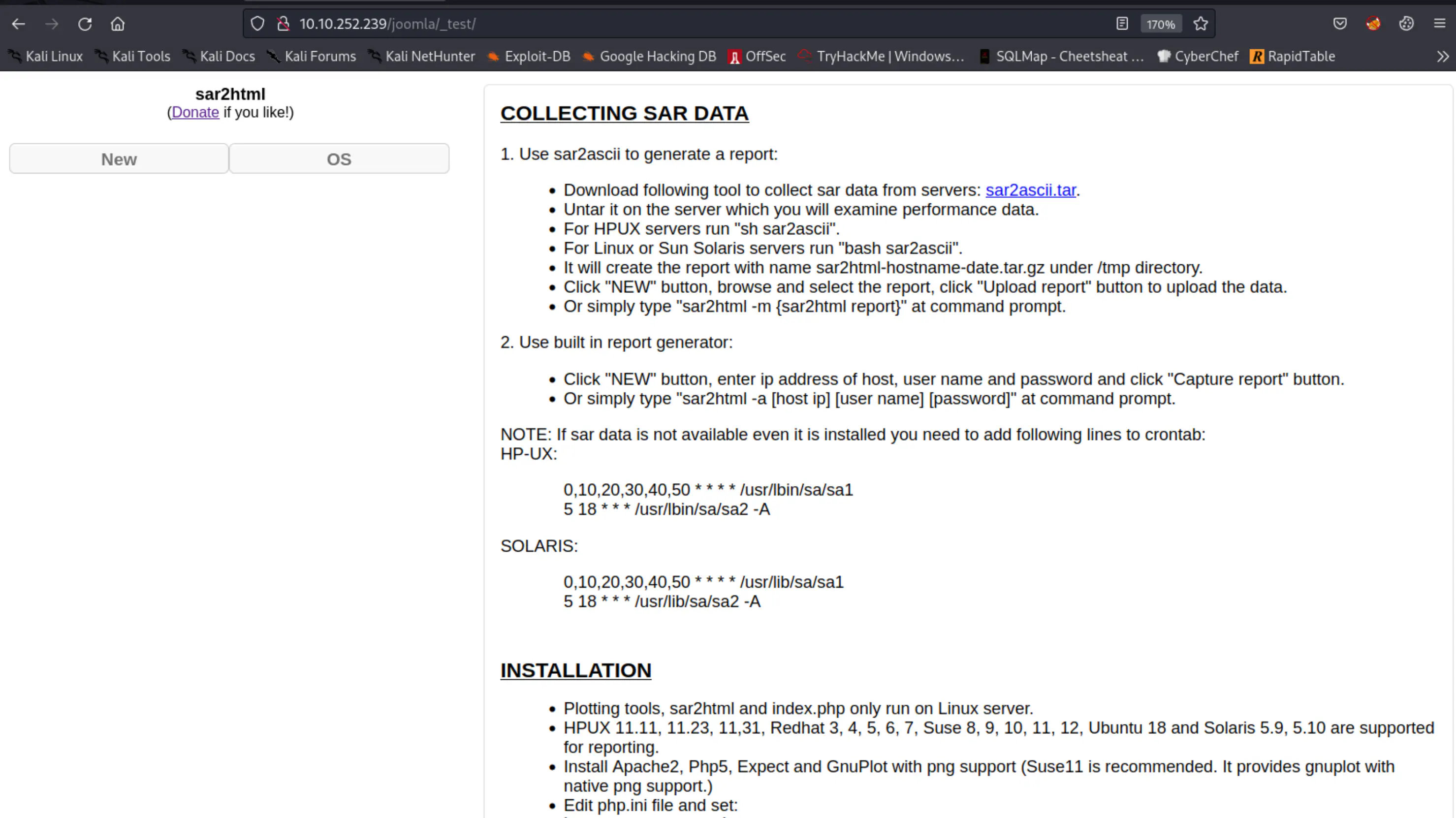Follow the Donate link
The height and width of the screenshot is (818, 1456).
coord(195,112)
